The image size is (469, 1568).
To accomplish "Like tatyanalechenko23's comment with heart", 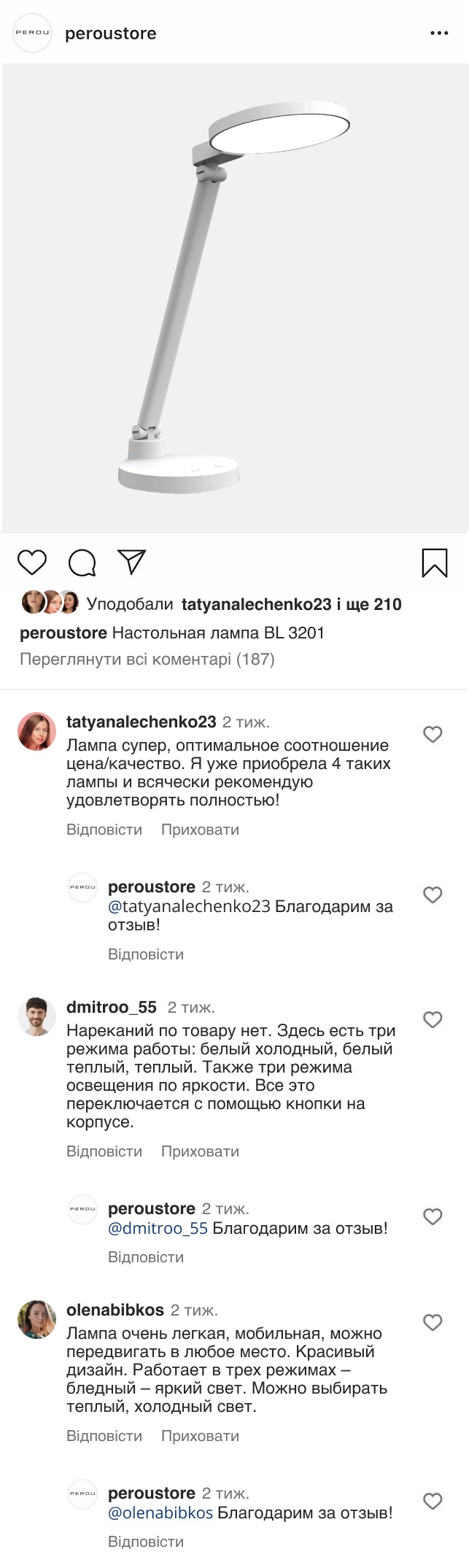I will coord(433,734).
